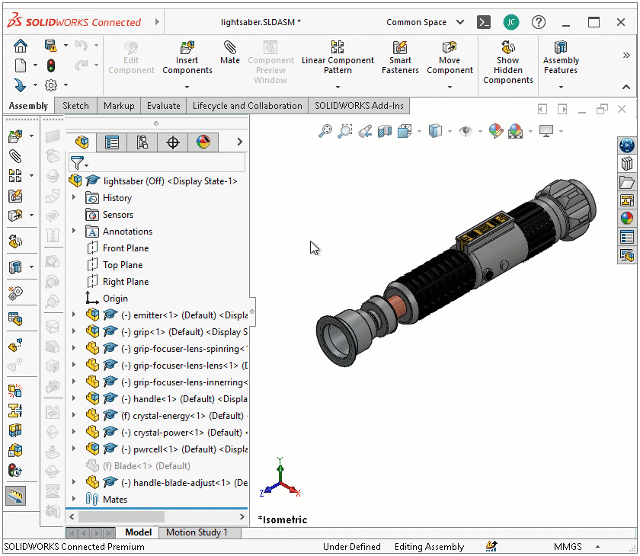Viewport: 640px width, 556px height.
Task: Collapse the ribbon with the up chevron
Action: pyautogui.click(x=626, y=87)
